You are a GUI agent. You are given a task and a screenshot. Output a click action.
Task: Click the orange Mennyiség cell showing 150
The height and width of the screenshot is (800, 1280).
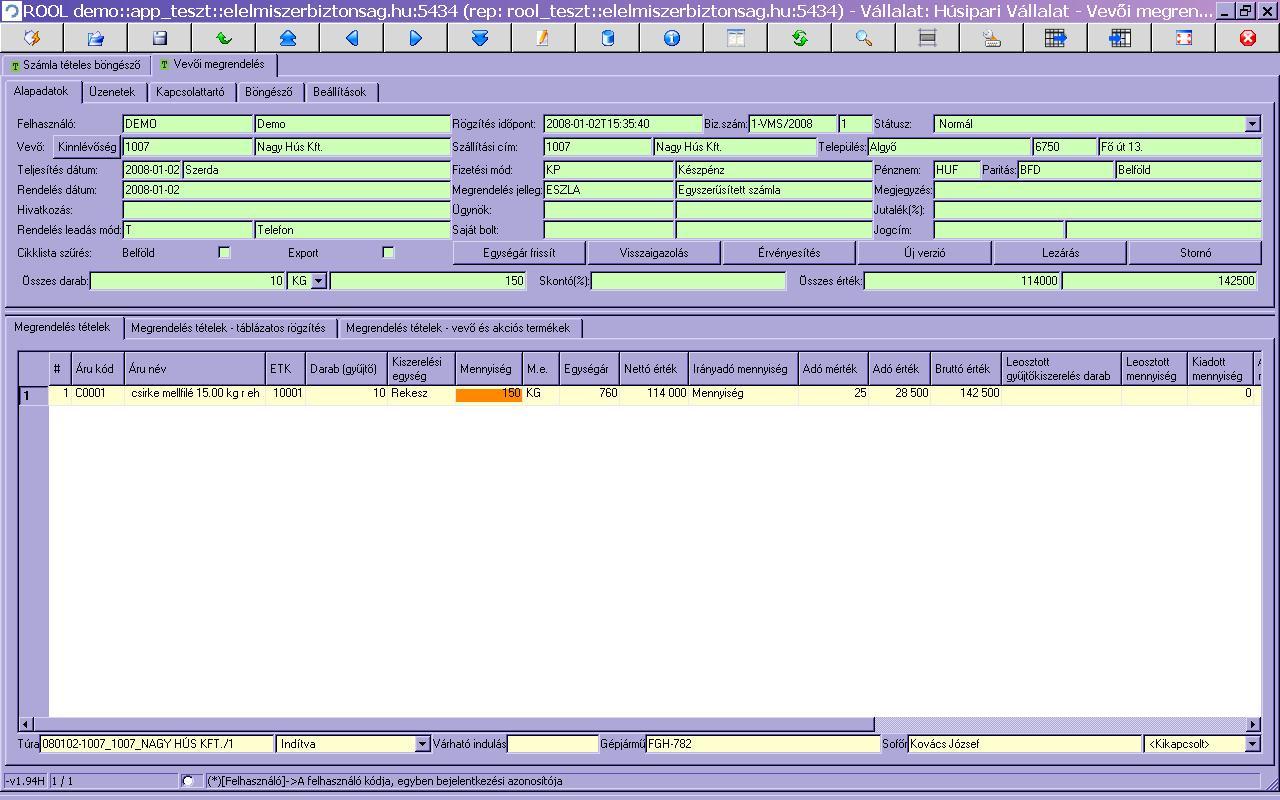coord(489,394)
